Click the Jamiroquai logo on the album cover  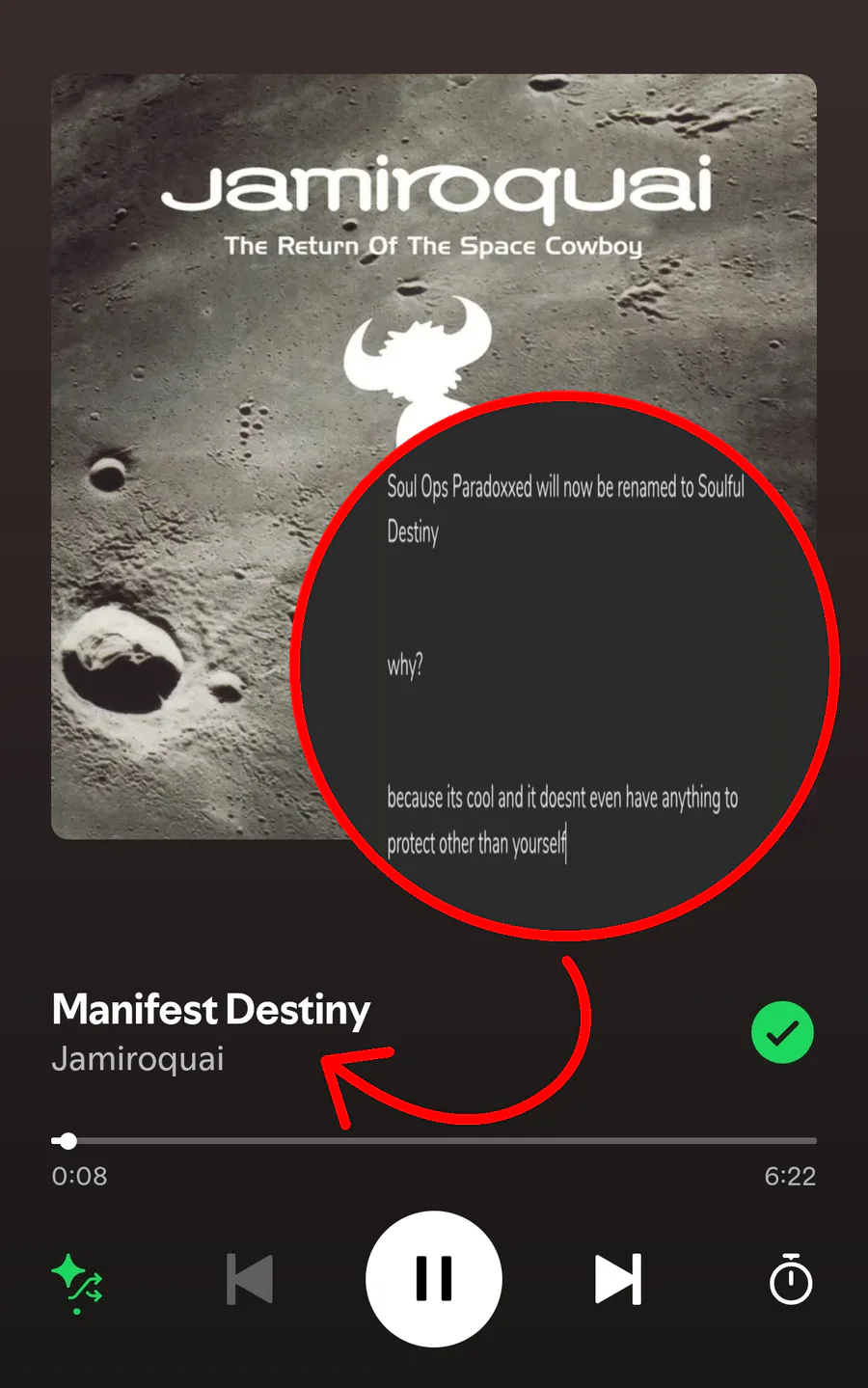pyautogui.click(x=437, y=188)
